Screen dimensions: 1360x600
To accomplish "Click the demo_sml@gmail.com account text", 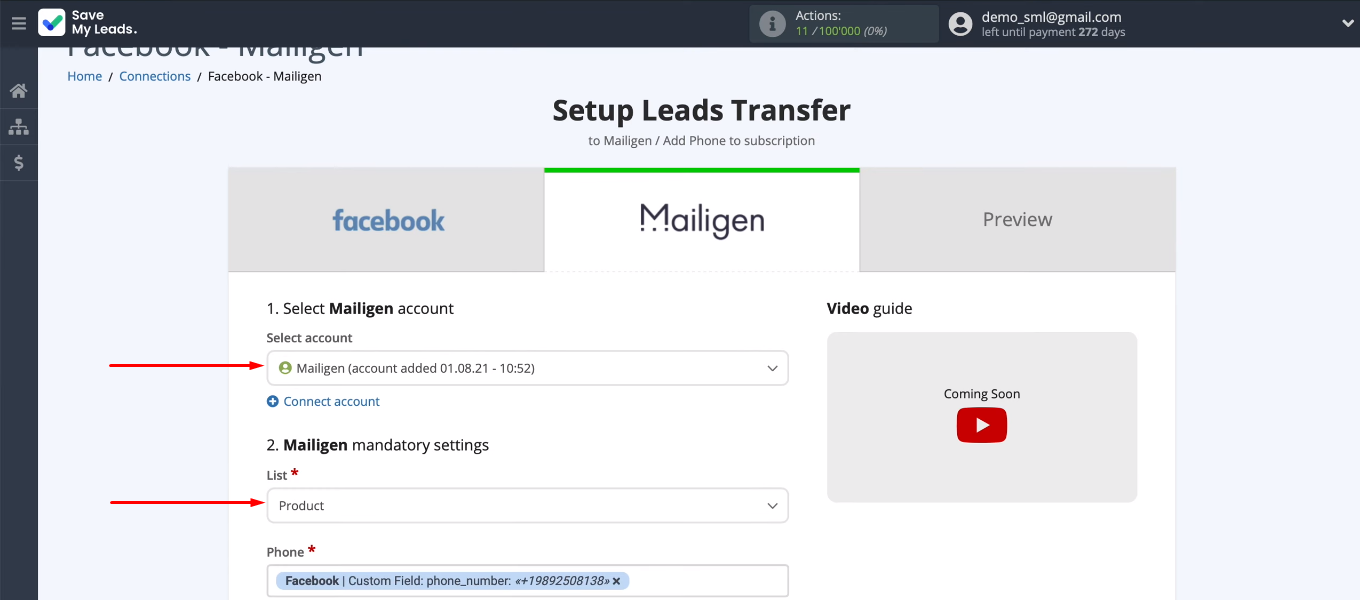I will (1051, 17).
